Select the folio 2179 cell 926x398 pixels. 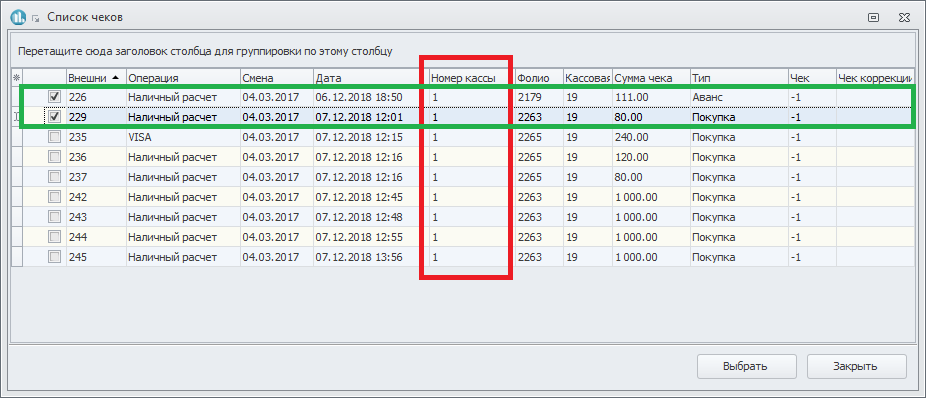pos(539,97)
